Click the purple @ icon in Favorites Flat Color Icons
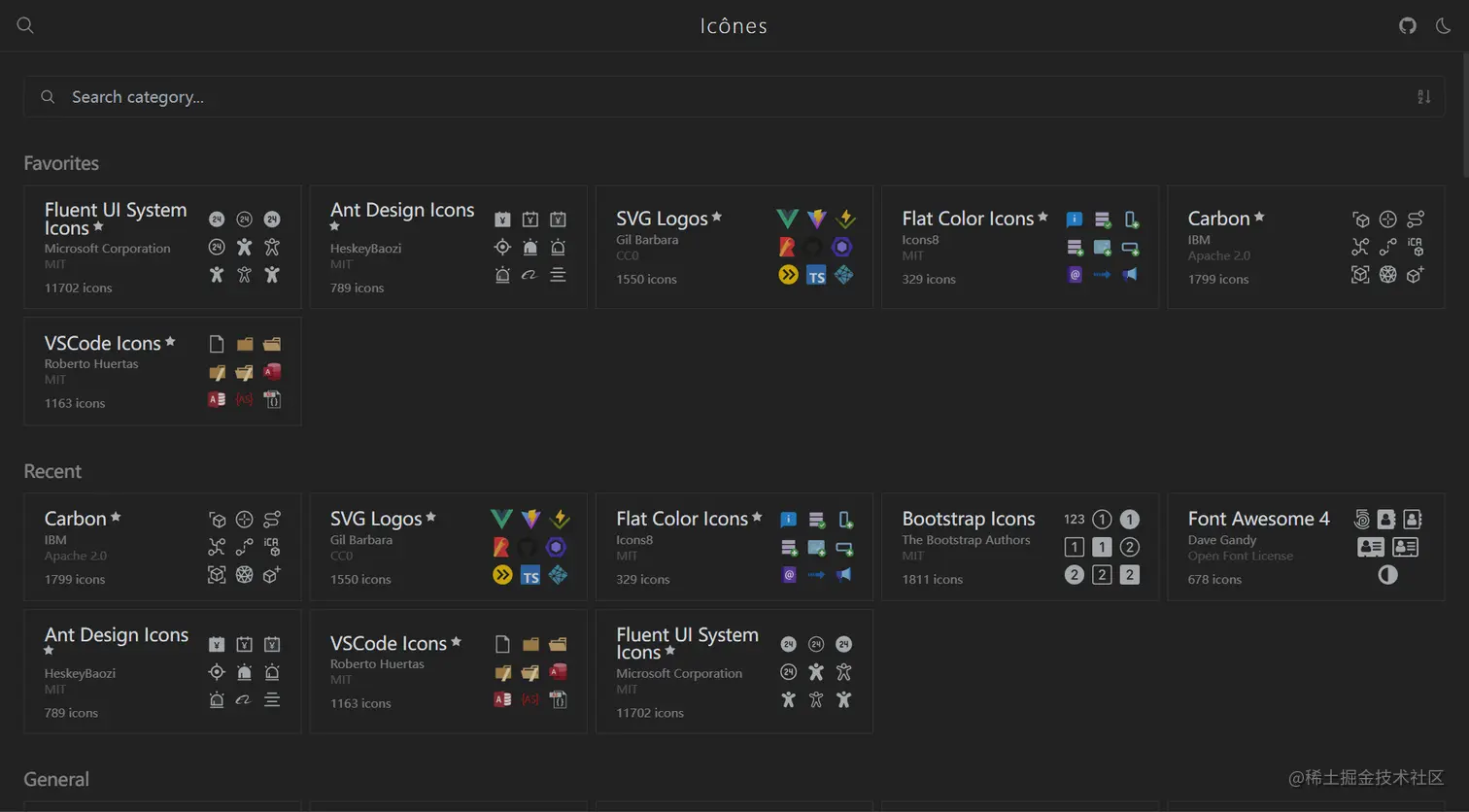The height and width of the screenshot is (812, 1469). (1075, 275)
